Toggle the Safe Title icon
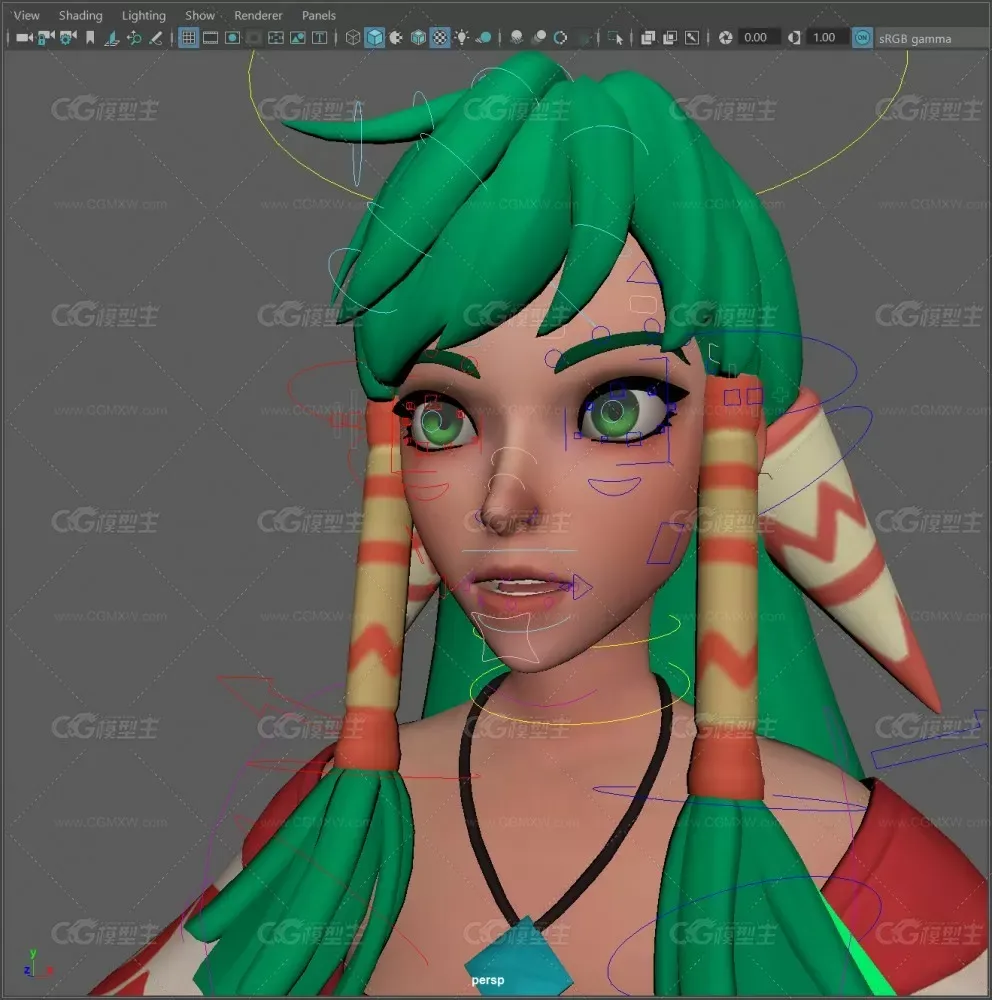This screenshot has height=1000, width=992. (x=319, y=38)
